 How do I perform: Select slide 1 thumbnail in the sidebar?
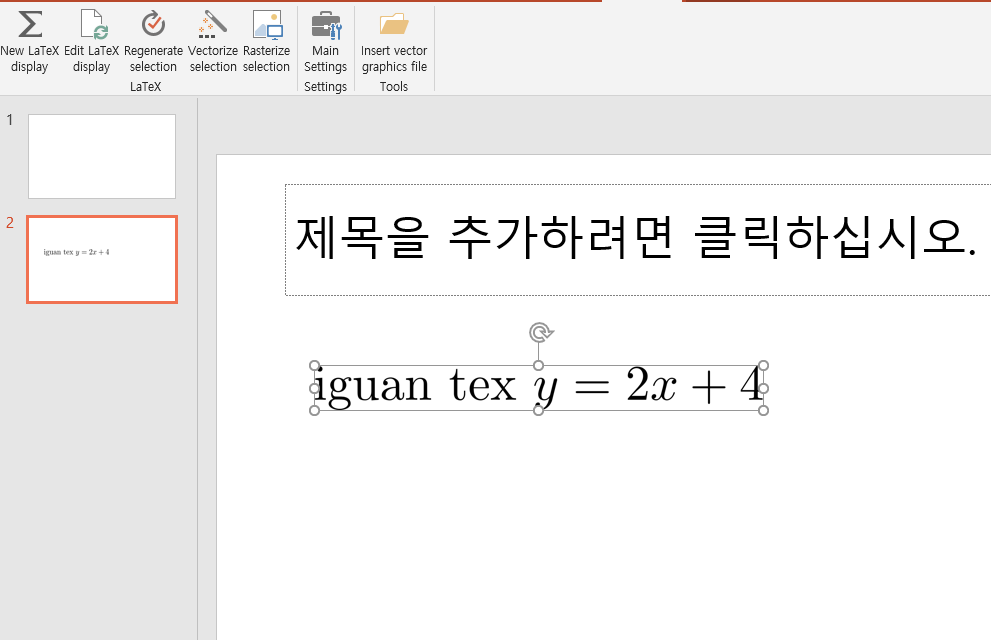[101, 156]
